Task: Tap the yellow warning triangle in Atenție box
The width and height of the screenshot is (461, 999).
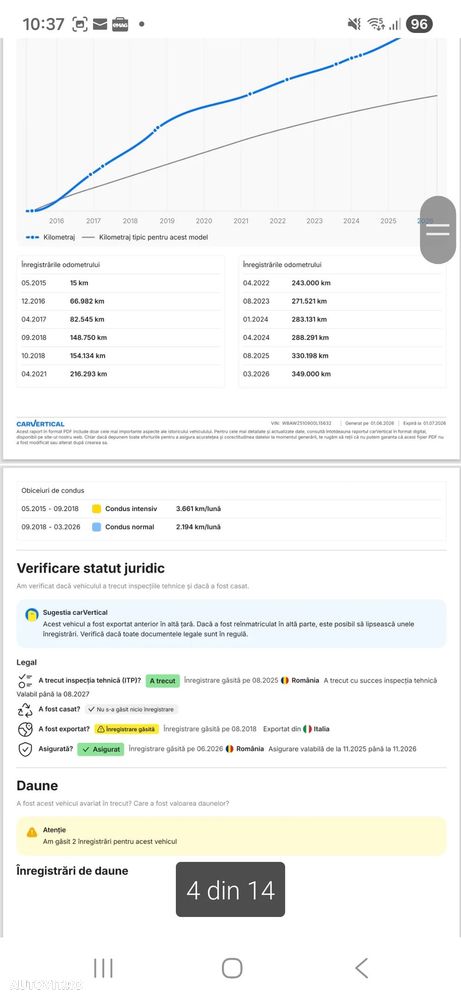Action: [x=32, y=833]
